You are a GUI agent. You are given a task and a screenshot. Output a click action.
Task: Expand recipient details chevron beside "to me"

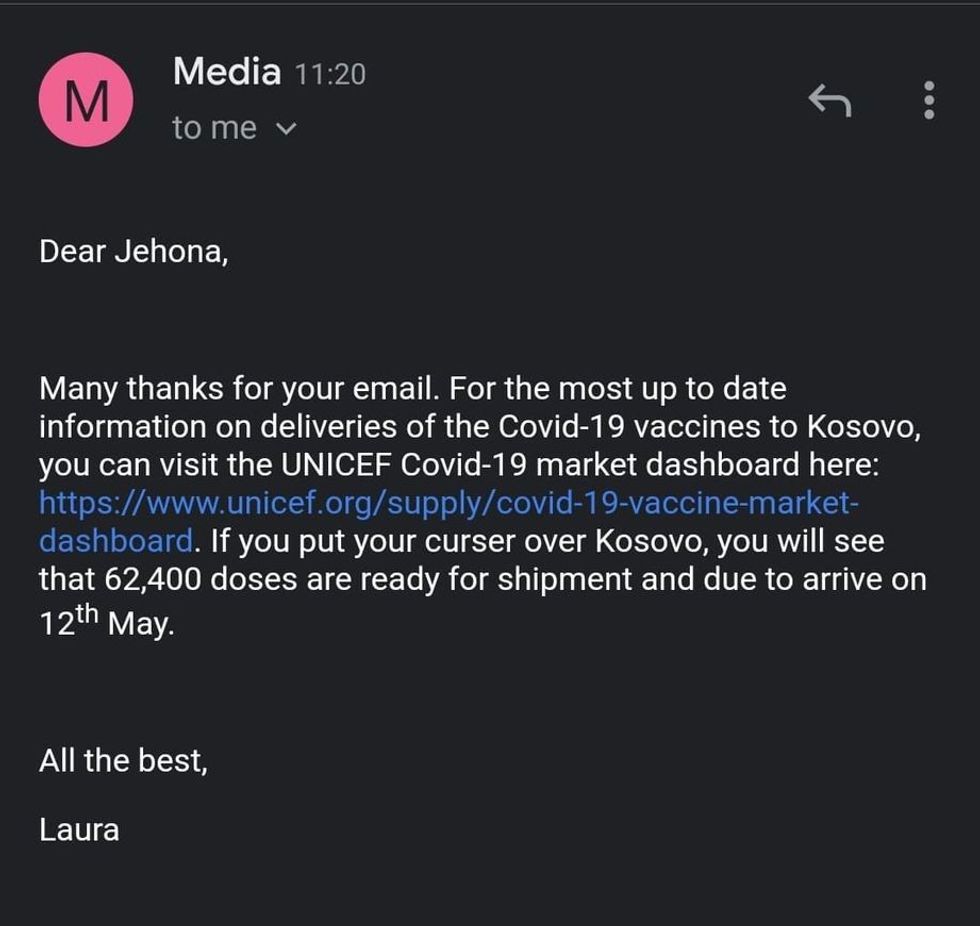(x=285, y=129)
